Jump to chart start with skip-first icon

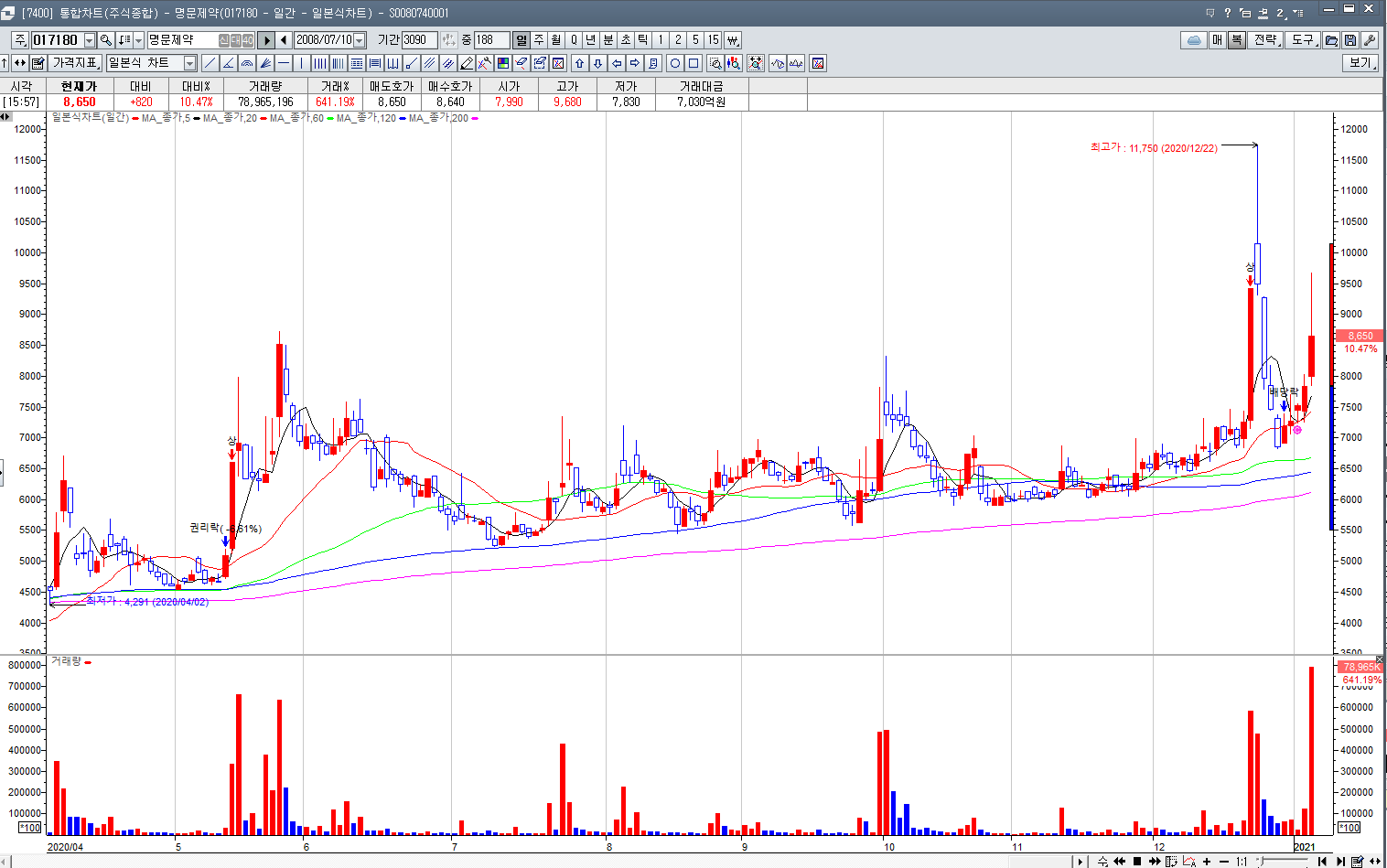coord(1322,862)
